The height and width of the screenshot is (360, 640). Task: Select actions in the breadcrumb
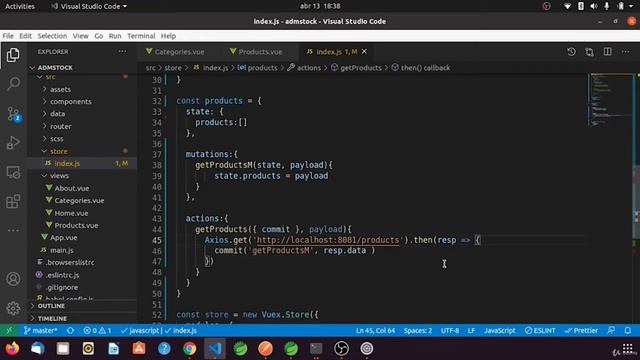pos(309,68)
